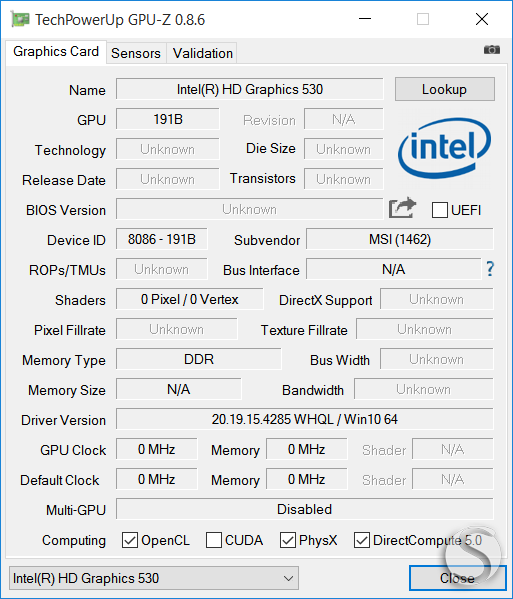Open the Validation tab
Image resolution: width=513 pixels, height=599 pixels.
coord(202,53)
